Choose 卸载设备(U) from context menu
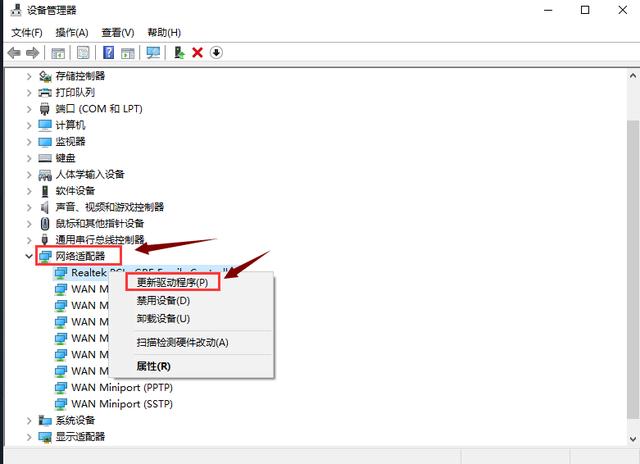The image size is (640, 464). 163,319
